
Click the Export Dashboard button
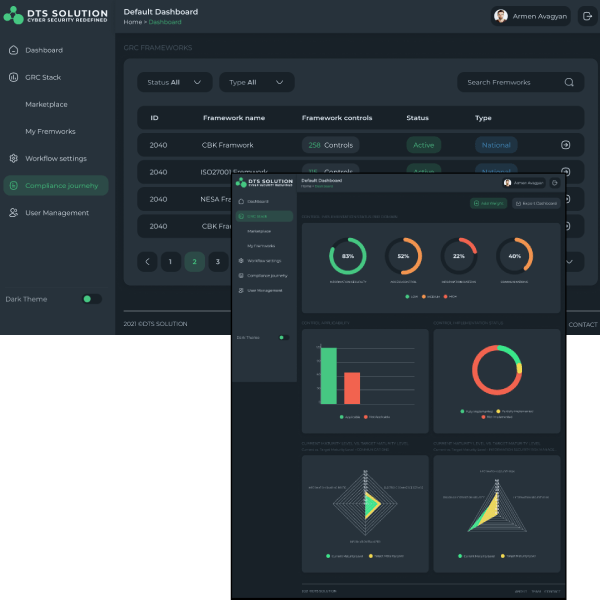536,203
